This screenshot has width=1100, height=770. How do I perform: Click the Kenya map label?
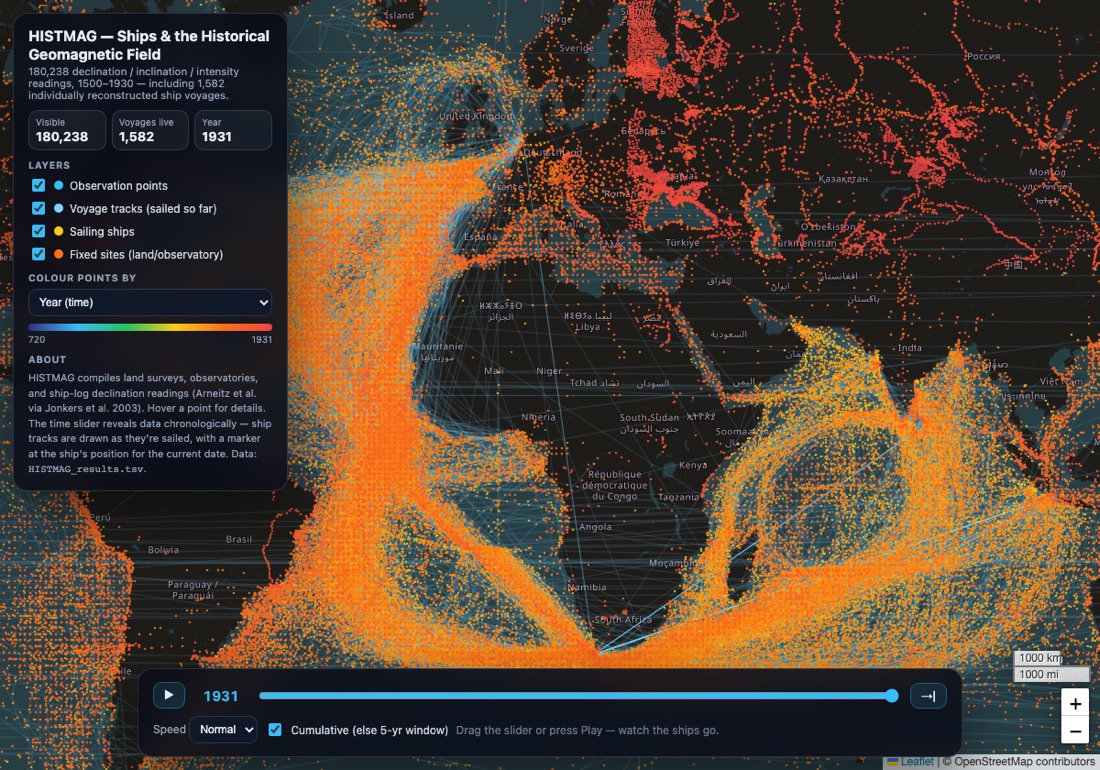693,465
